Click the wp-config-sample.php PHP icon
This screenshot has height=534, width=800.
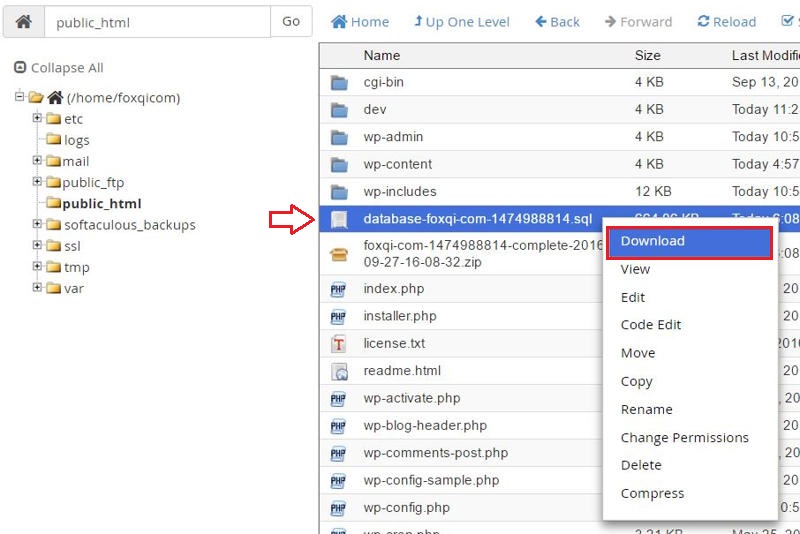[x=338, y=481]
